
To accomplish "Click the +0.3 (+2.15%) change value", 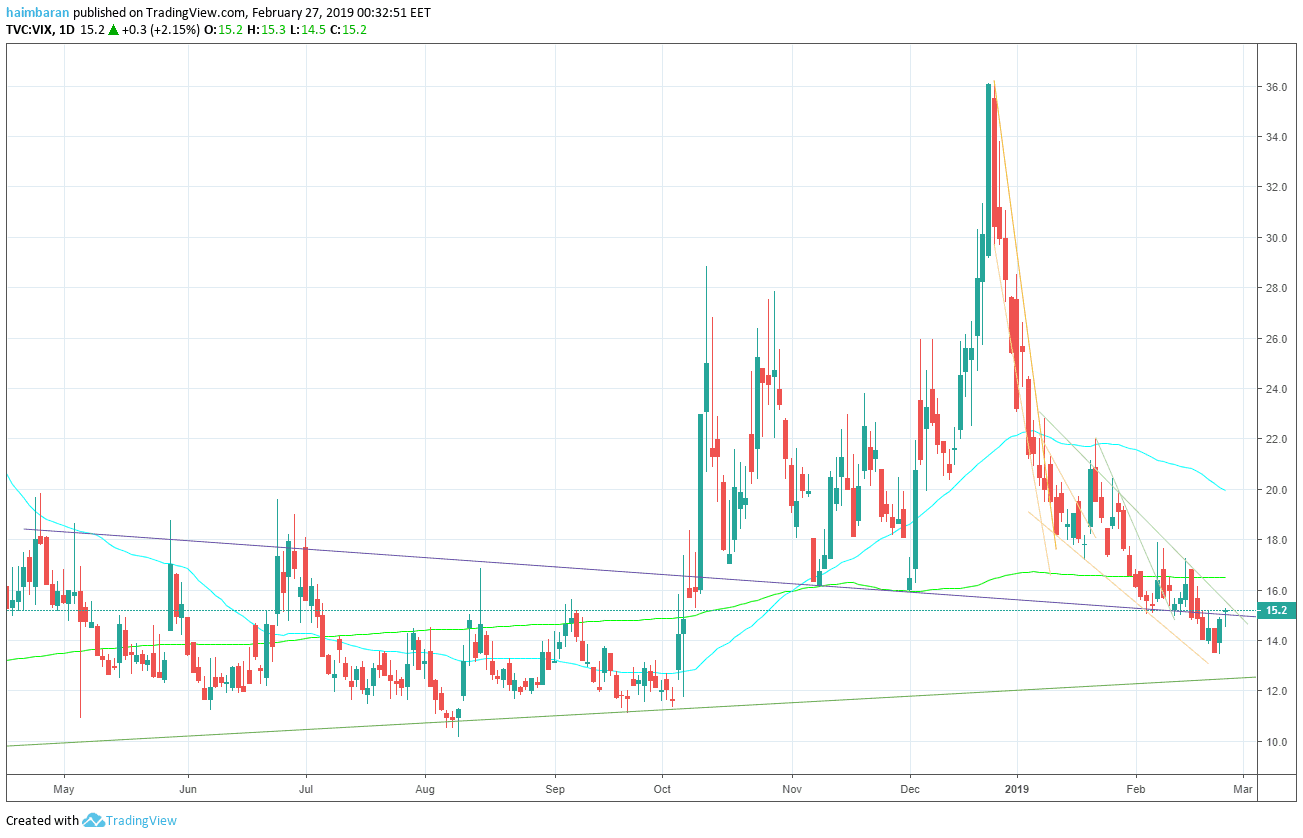I will [x=163, y=29].
